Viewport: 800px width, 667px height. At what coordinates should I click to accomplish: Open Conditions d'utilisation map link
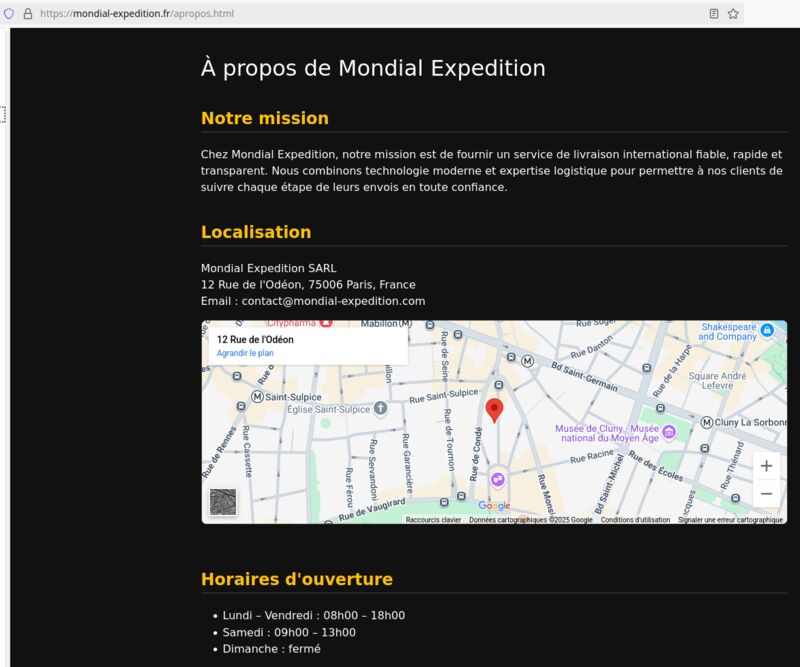635,520
